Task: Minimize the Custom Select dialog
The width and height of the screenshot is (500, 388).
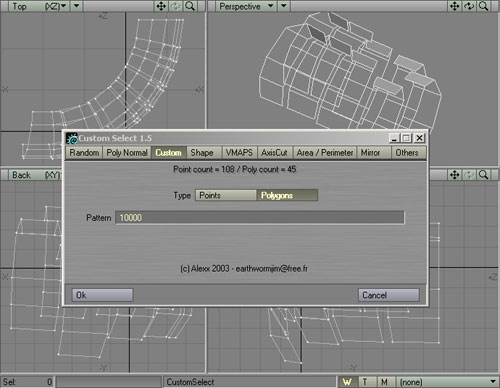Action: [x=394, y=138]
